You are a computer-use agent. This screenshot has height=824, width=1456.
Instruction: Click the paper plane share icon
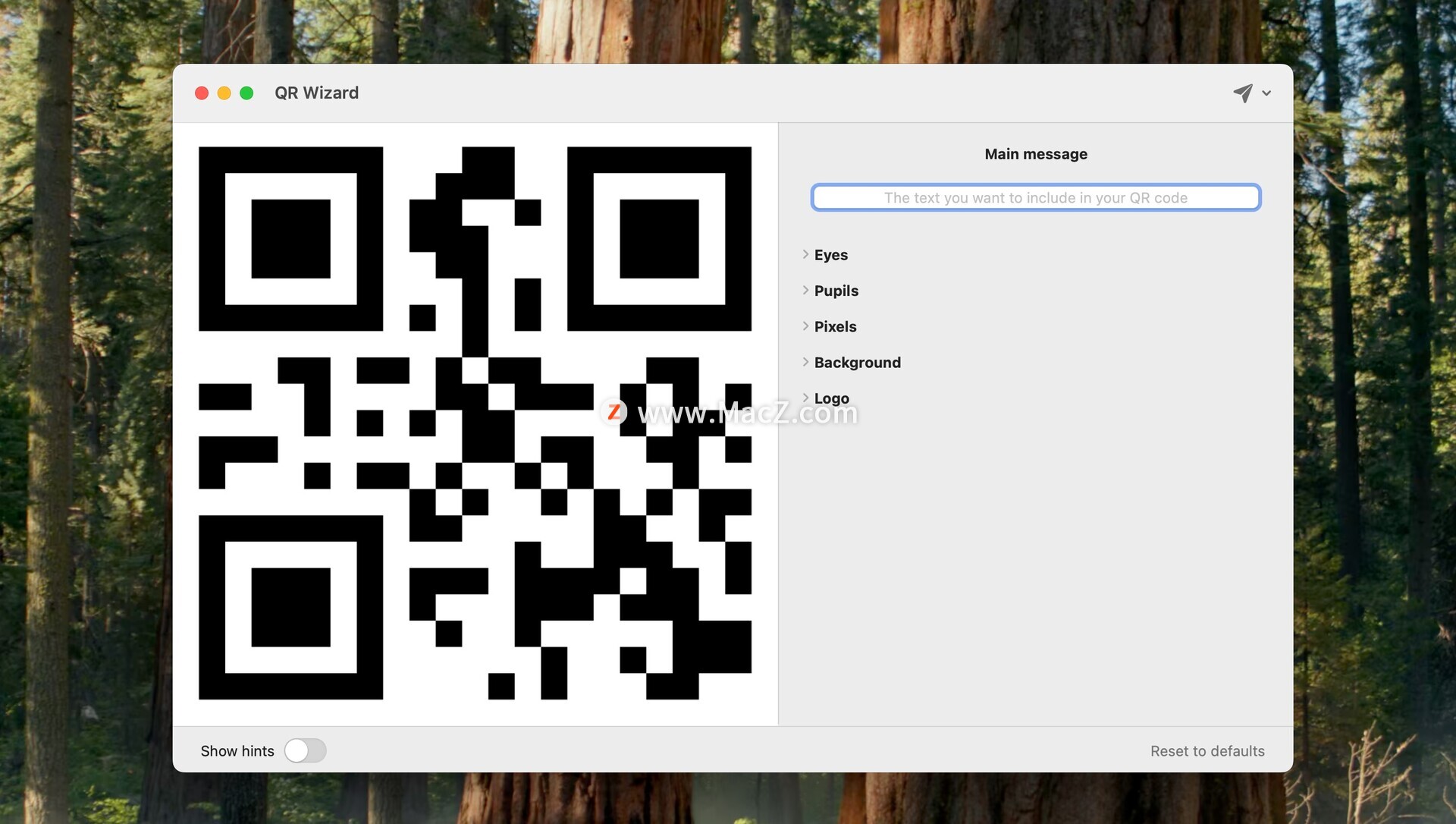(1243, 93)
